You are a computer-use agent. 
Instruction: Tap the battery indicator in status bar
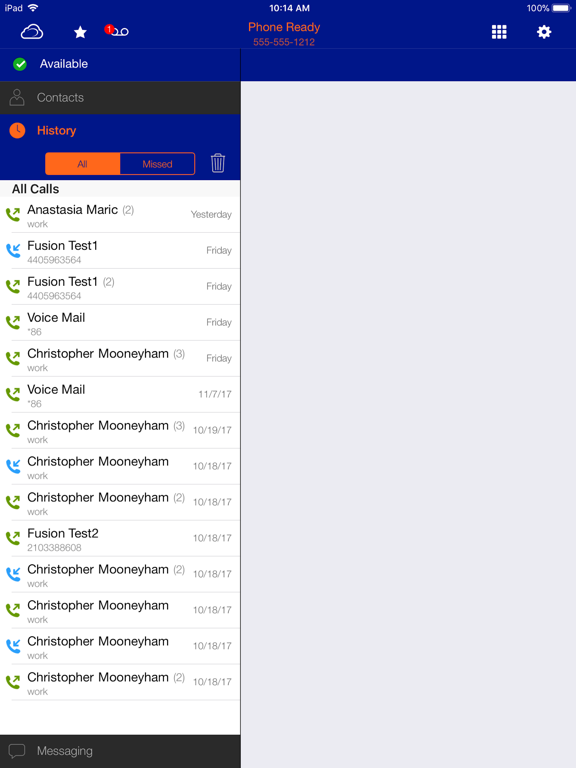coord(561,8)
